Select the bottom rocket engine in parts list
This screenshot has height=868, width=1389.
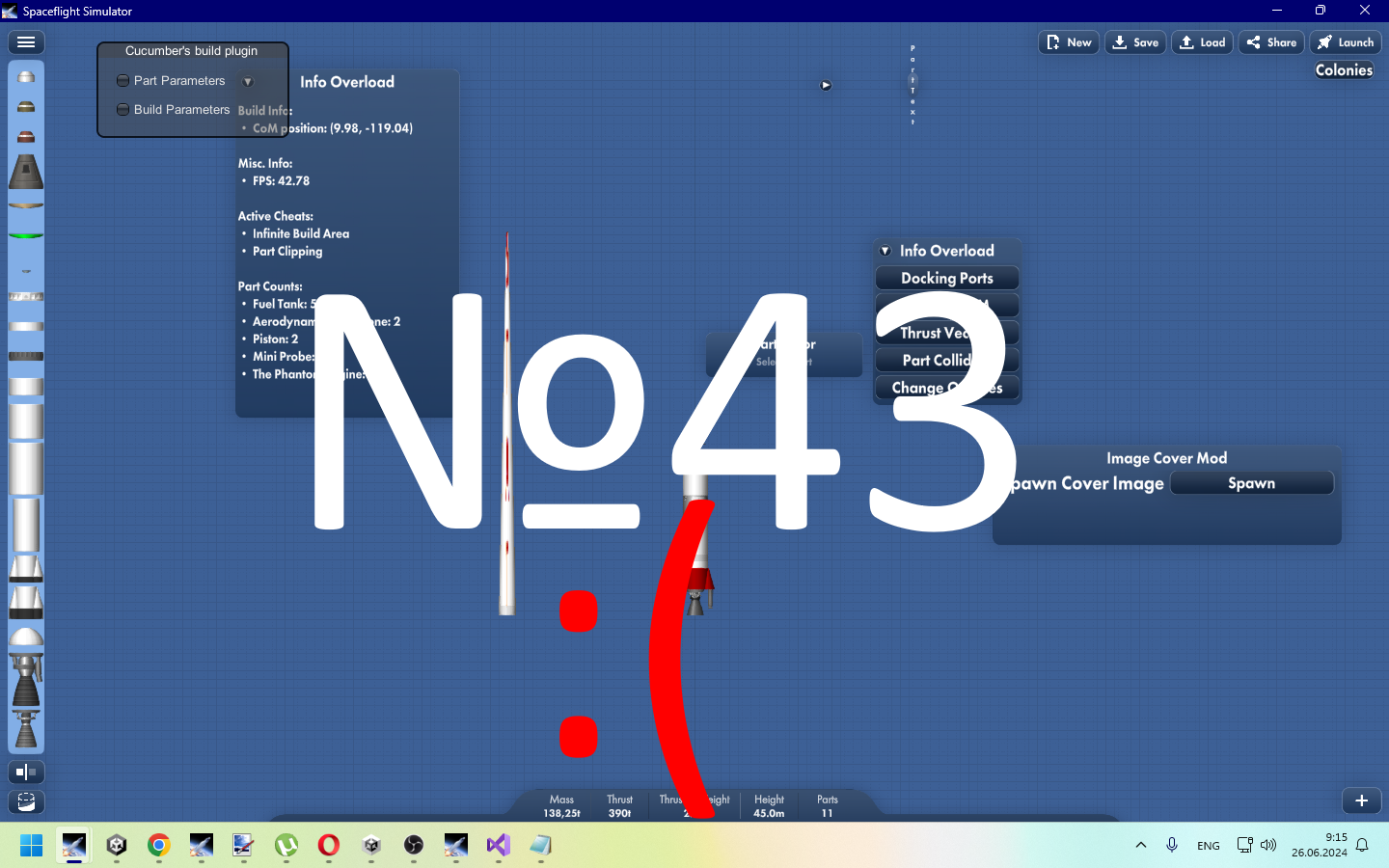26,729
